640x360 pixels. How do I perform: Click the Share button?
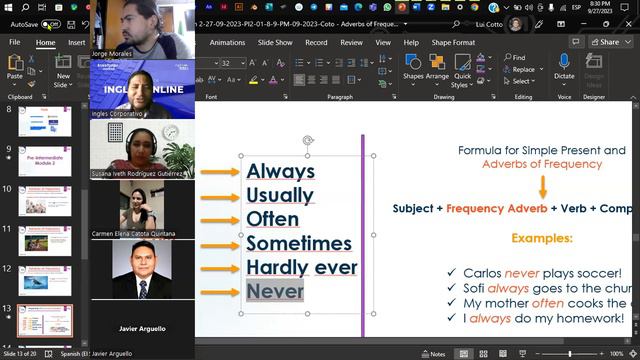606,42
